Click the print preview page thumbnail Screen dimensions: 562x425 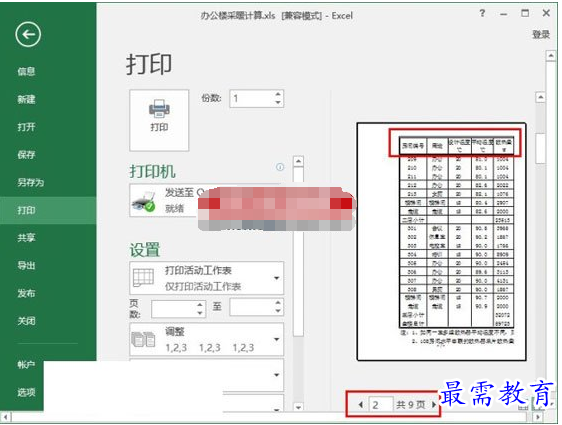coord(442,242)
